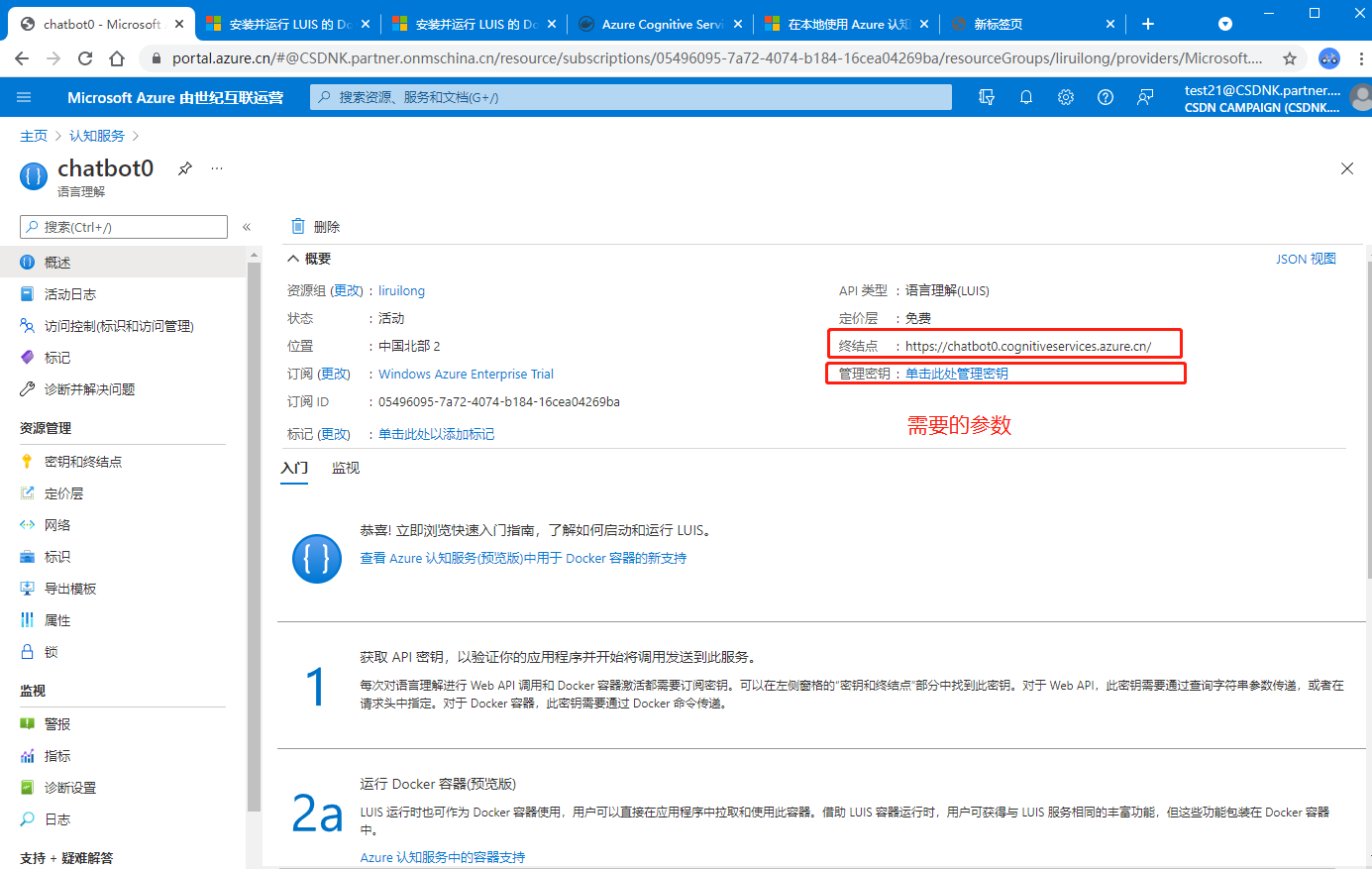The width and height of the screenshot is (1372, 869).
Task: Click the 定价层 sidebar icon
Action: (28, 493)
